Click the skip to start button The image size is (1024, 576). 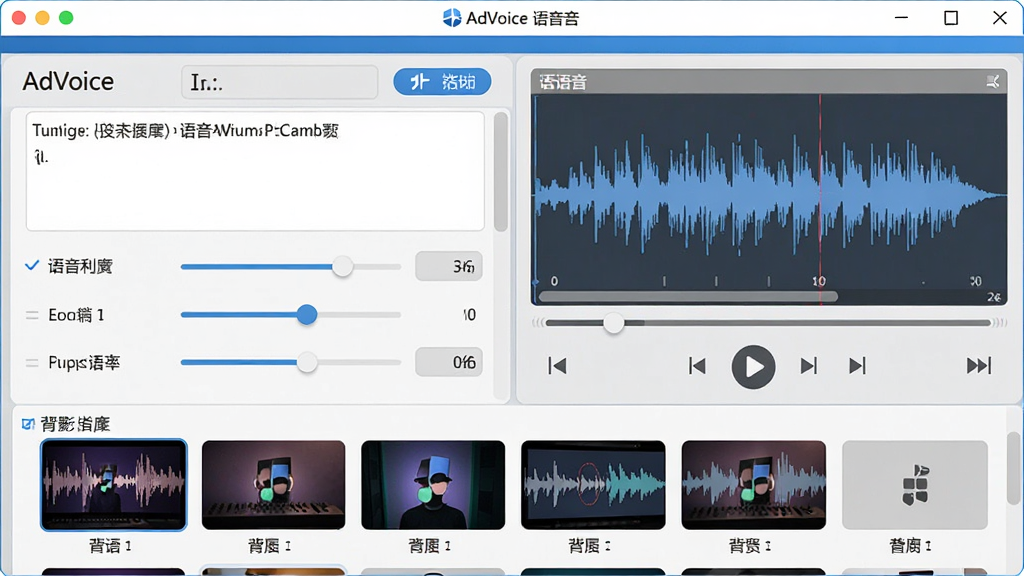[x=557, y=366]
